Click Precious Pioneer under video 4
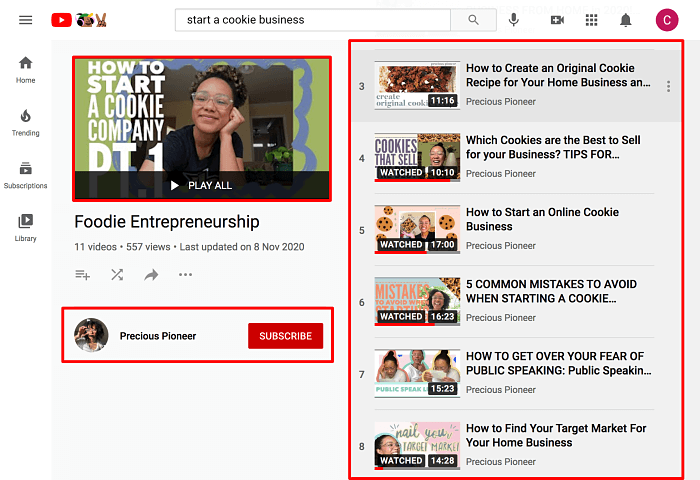This screenshot has height=480, width=700. [x=500, y=174]
